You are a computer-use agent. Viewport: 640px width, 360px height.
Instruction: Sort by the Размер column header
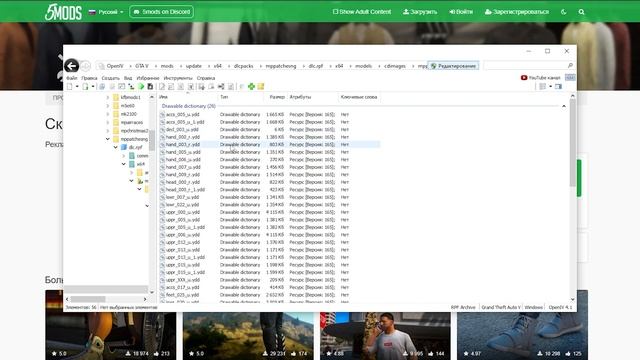click(x=277, y=97)
